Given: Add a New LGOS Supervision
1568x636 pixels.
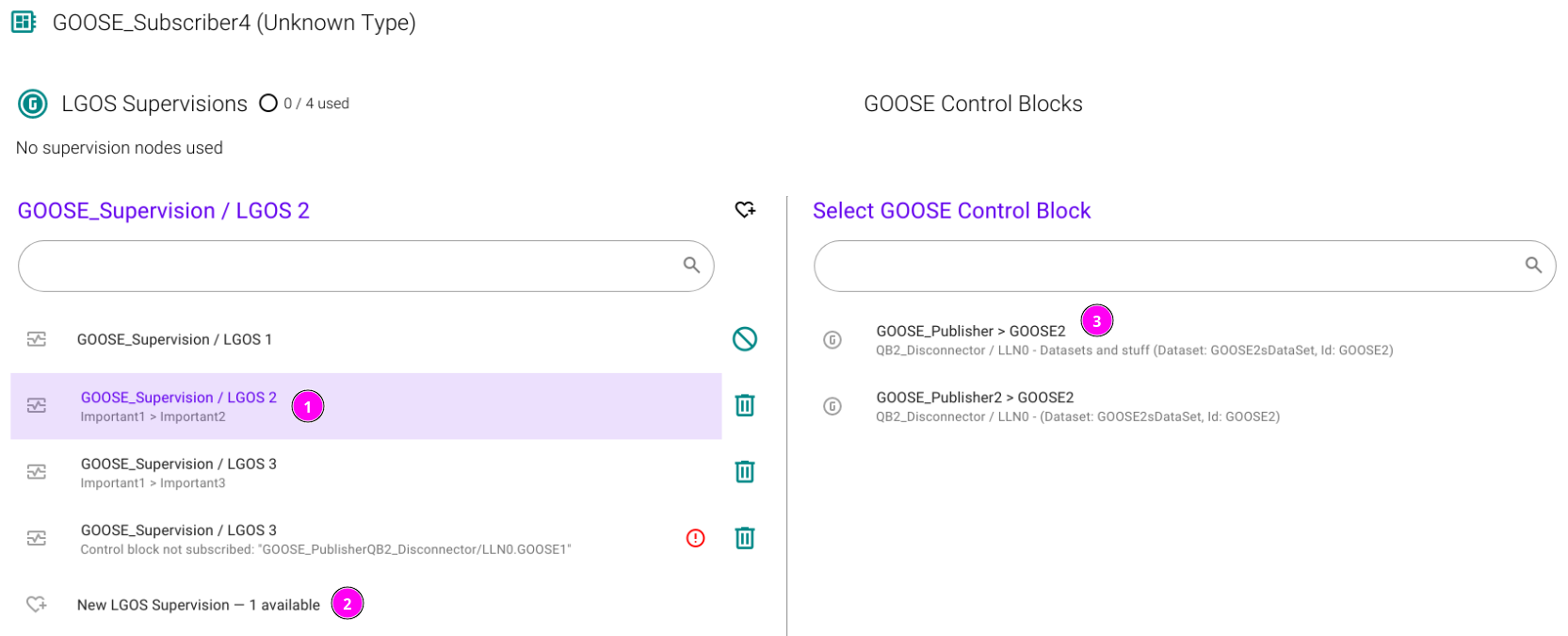Looking at the screenshot, I should (x=366, y=604).
